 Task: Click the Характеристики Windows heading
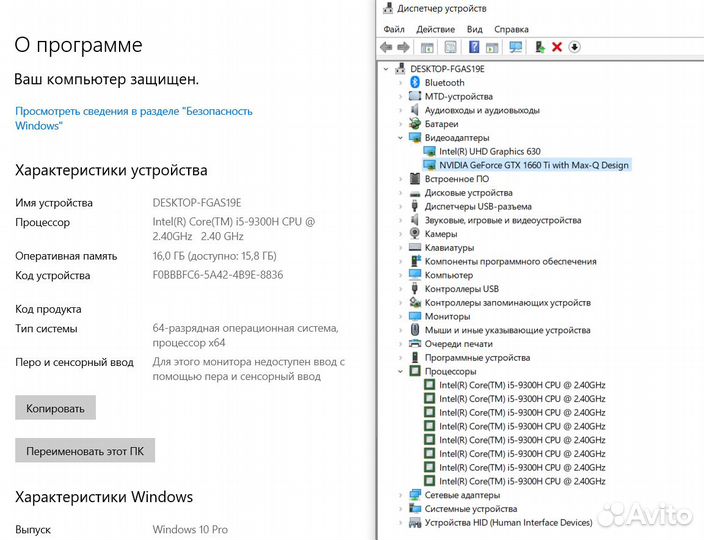point(104,496)
